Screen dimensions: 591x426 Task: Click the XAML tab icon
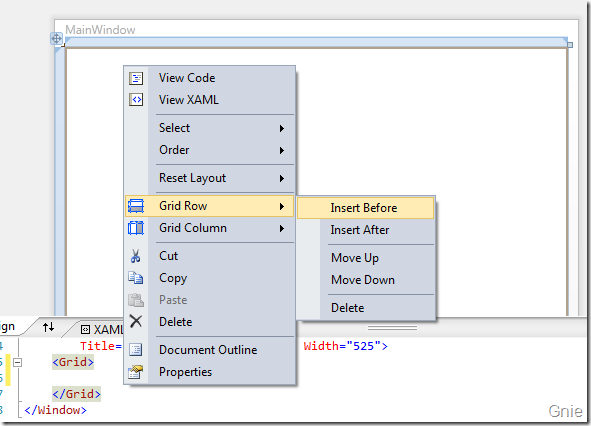pos(86,330)
